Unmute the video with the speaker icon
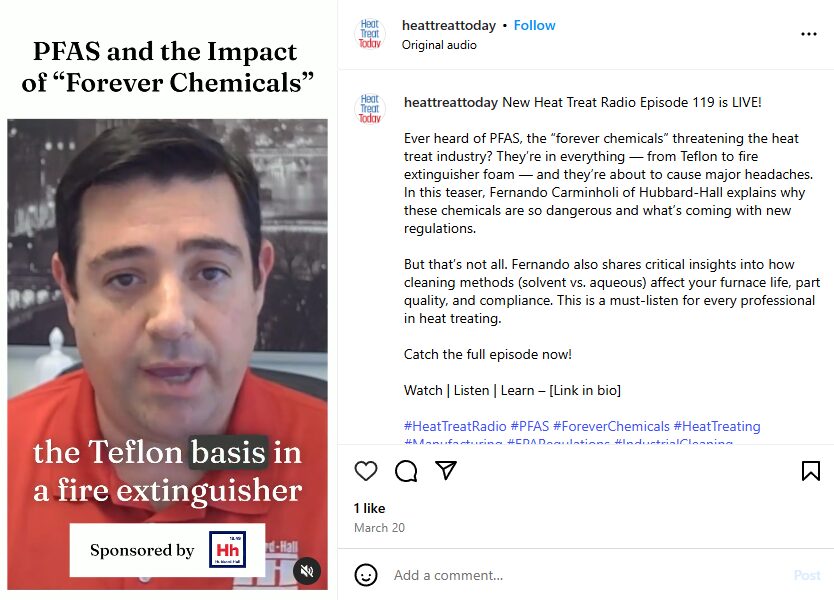 point(307,571)
